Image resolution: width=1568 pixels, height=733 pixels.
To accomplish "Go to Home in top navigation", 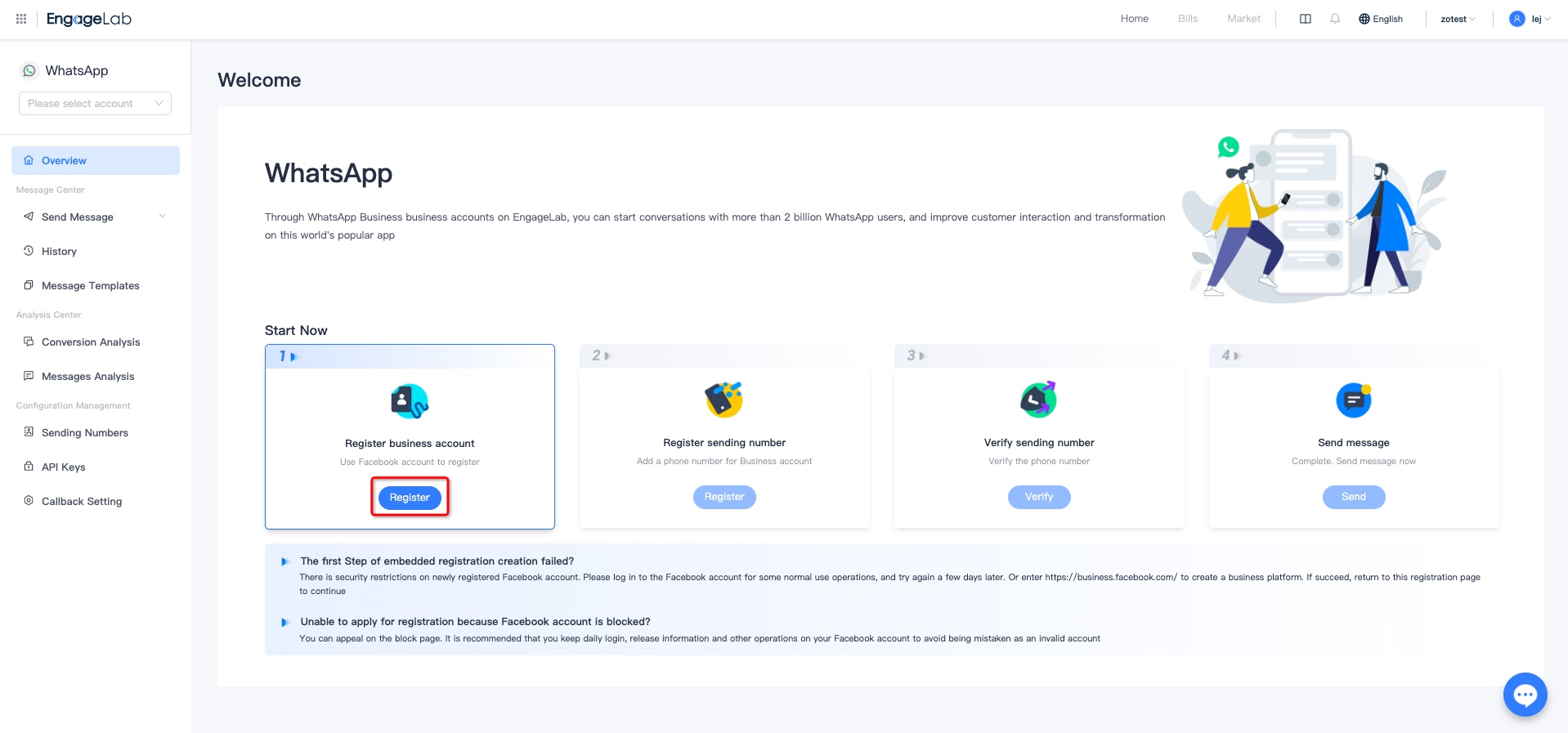I will point(1134,19).
